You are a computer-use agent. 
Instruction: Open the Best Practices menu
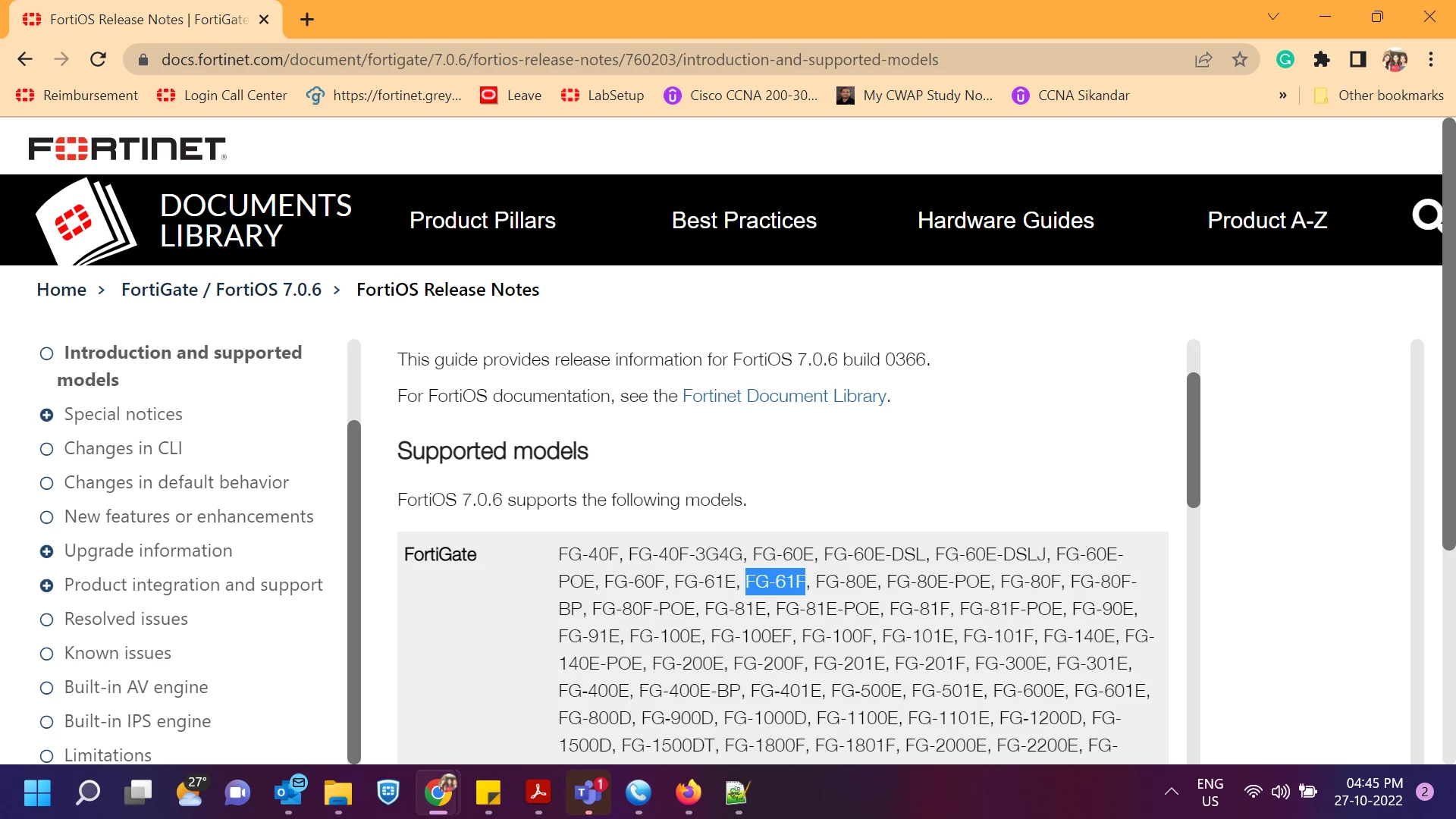tap(744, 221)
